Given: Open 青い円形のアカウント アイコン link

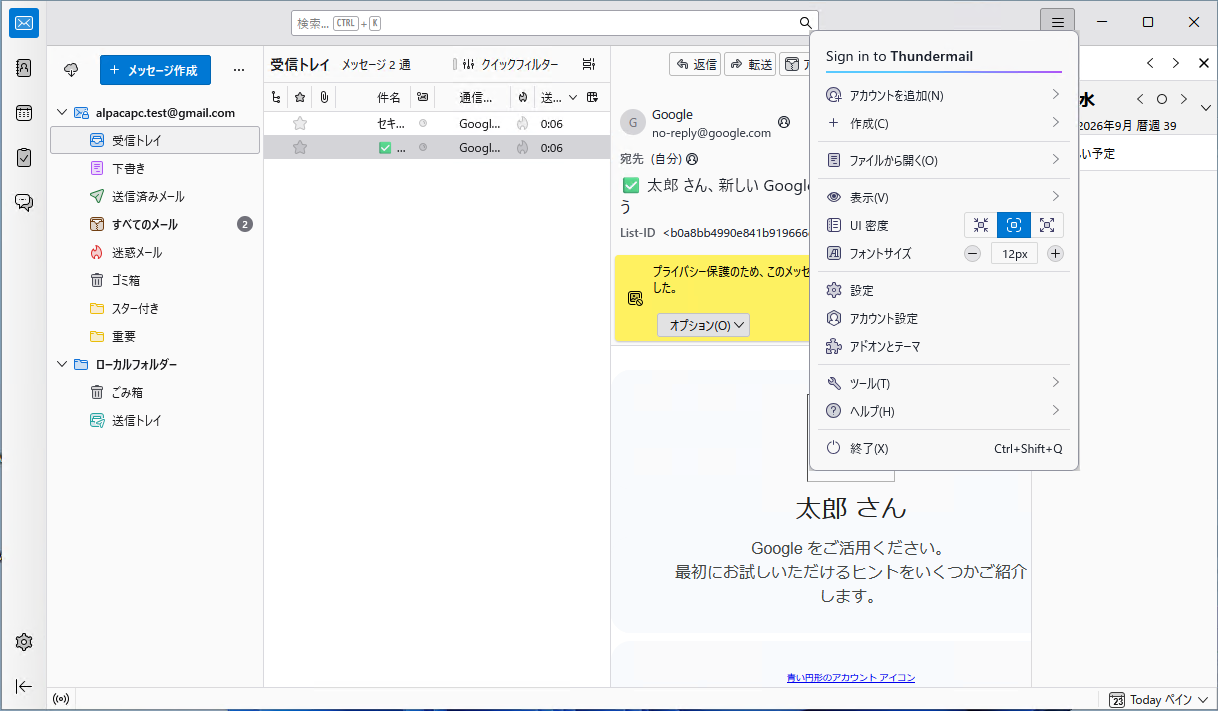Looking at the screenshot, I should click(x=851, y=678).
